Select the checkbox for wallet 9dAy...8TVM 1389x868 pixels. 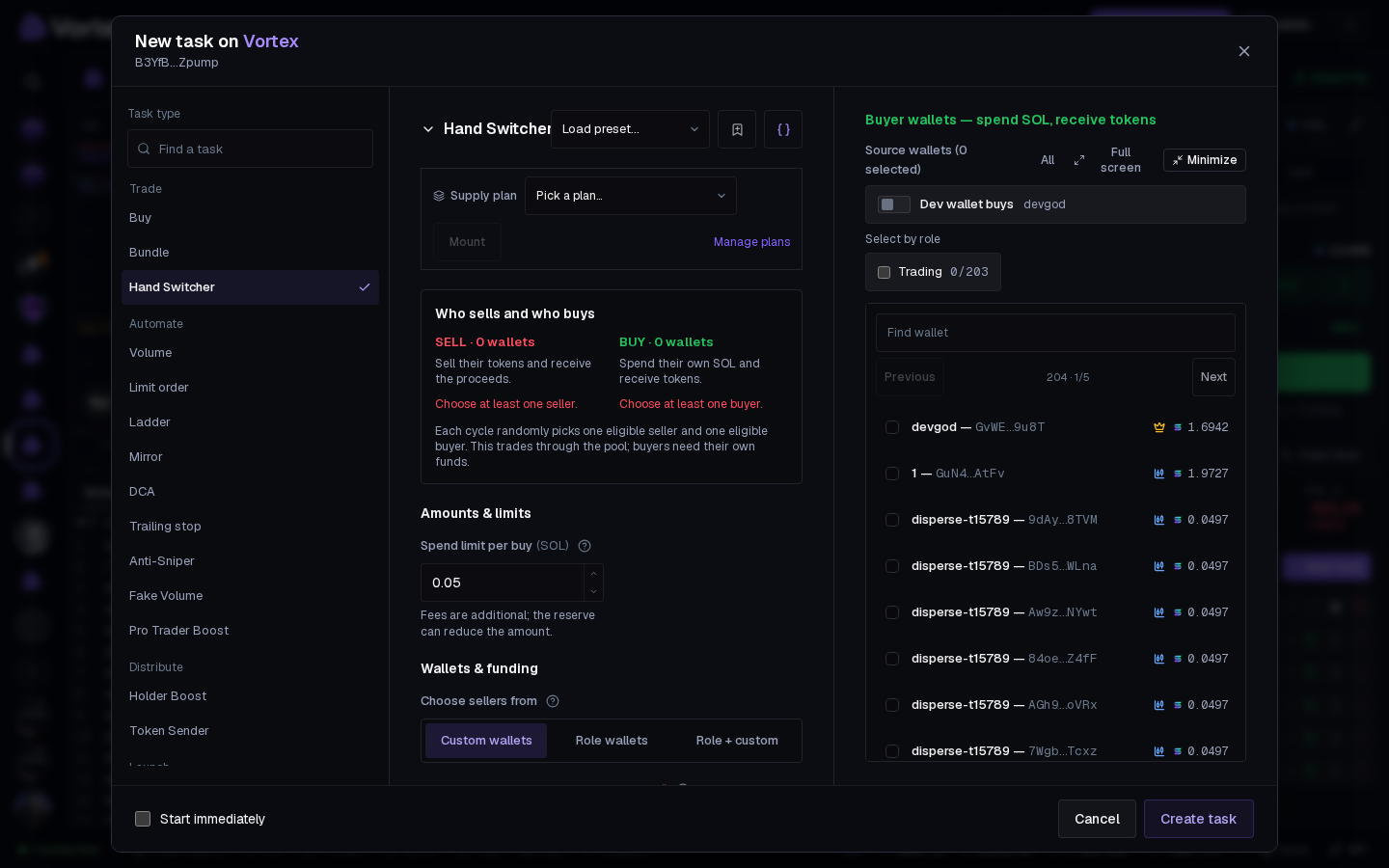click(892, 520)
